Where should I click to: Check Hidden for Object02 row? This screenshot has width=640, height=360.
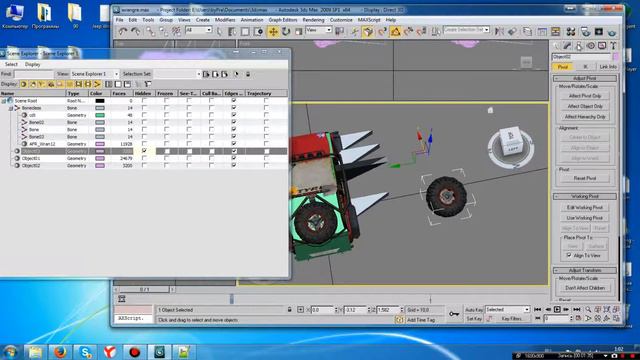coord(144,165)
